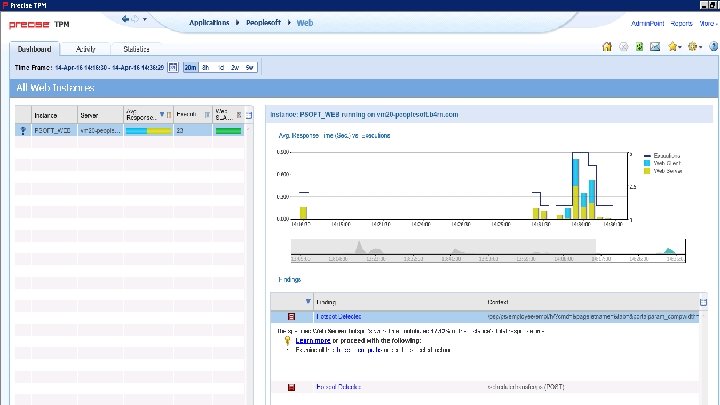Viewport: 720px width, 405px height.
Task: Go to the Home dashboard icon
Action: pos(607,46)
